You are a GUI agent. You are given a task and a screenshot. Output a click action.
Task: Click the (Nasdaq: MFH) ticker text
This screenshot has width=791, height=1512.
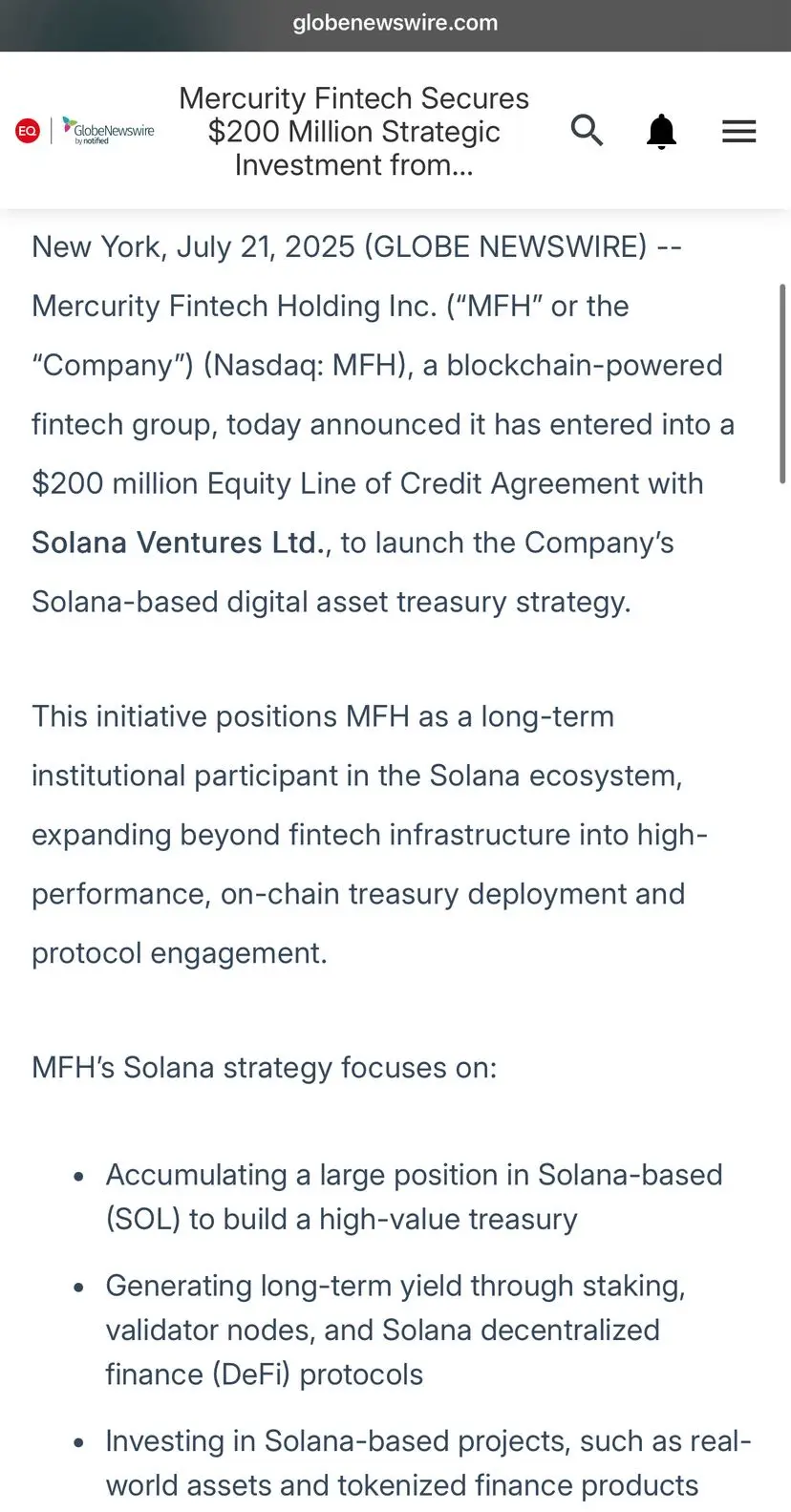(x=309, y=365)
